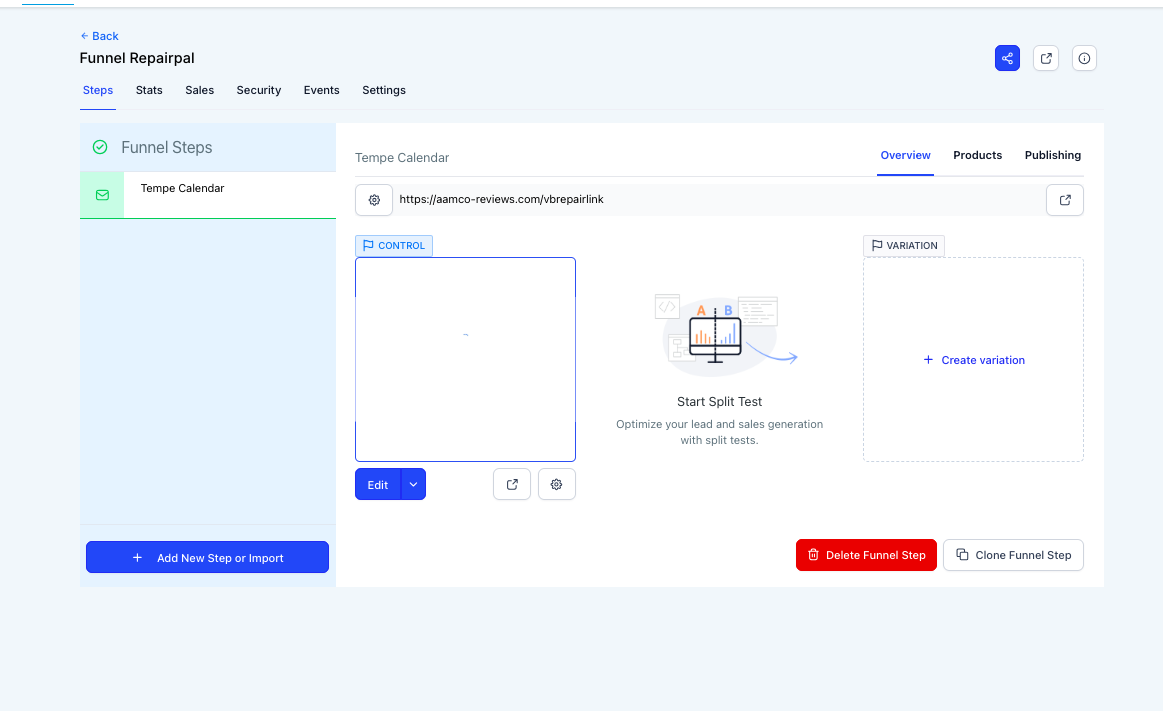Click Create variation link
This screenshot has width=1163, height=711.
973,360
